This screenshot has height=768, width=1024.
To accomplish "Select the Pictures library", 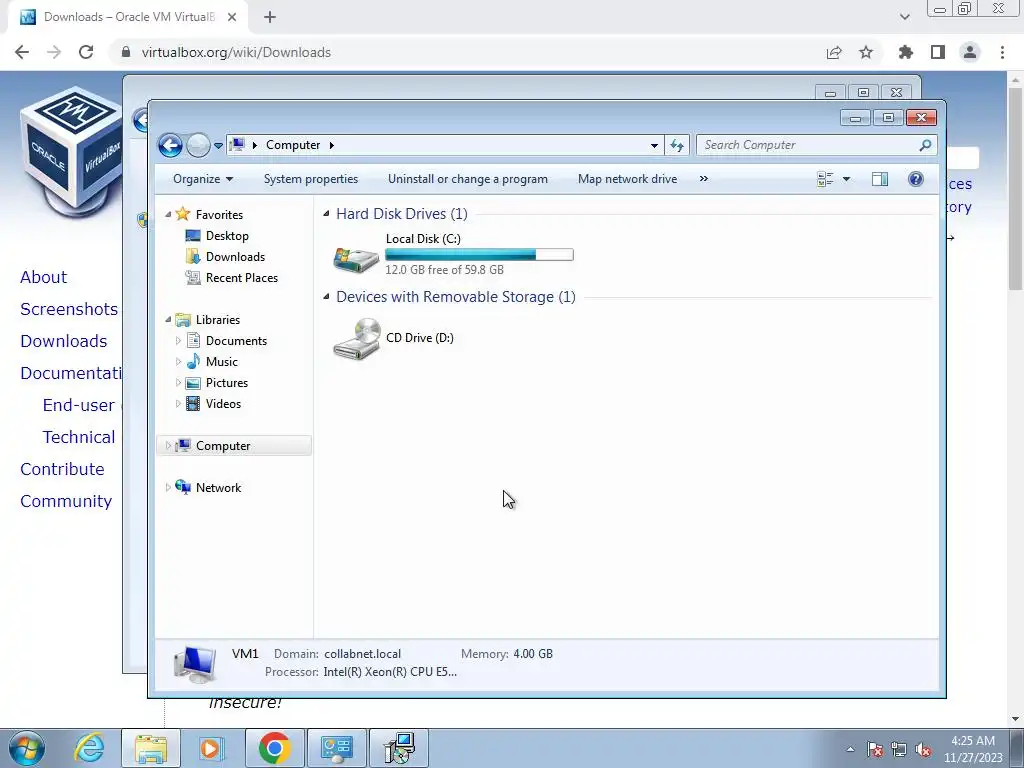I will [x=227, y=383].
